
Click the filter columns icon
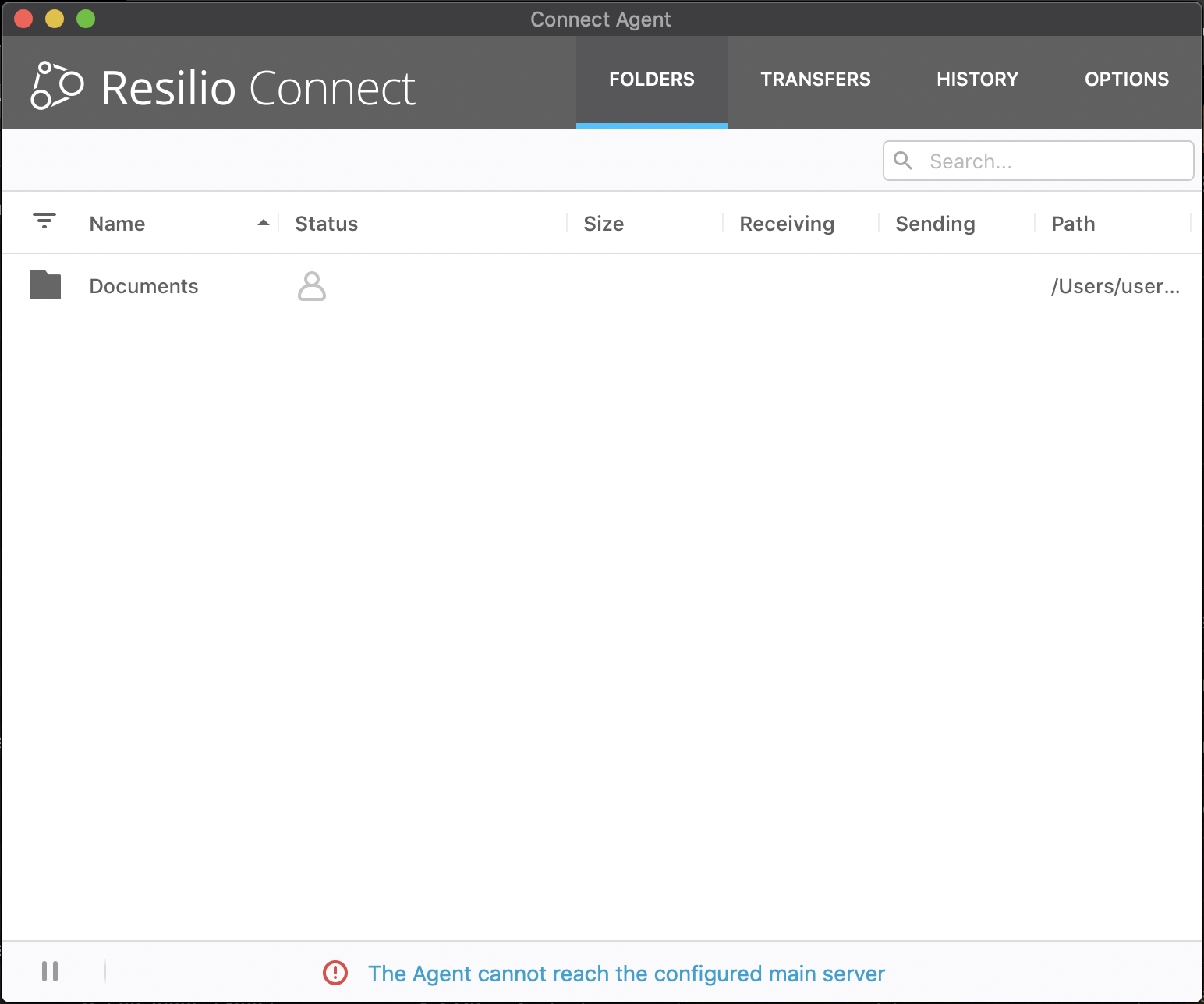(44, 221)
